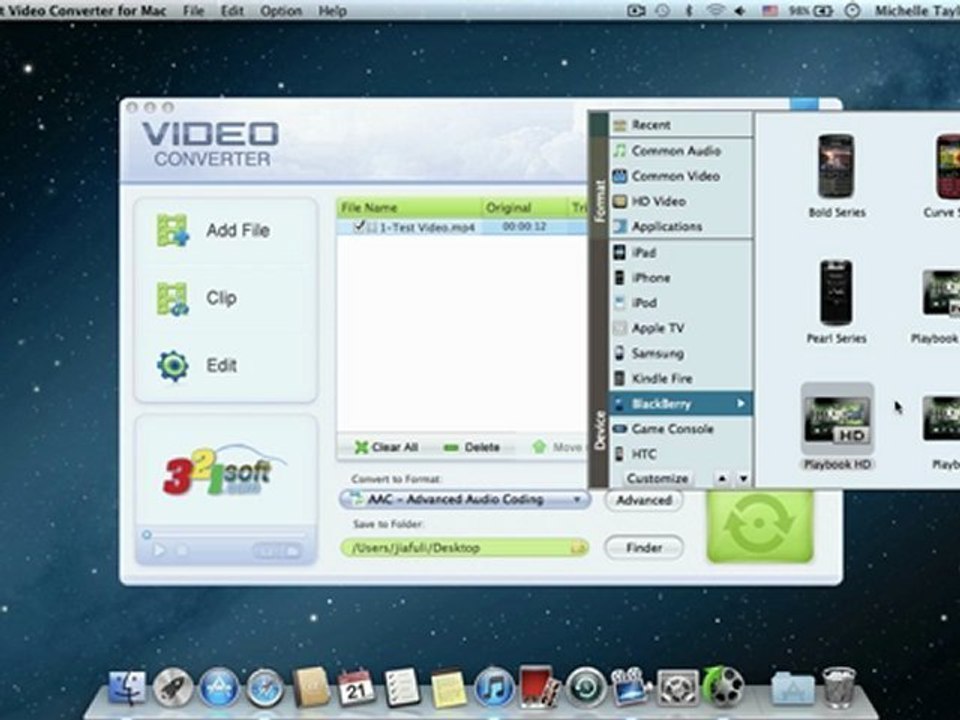The height and width of the screenshot is (720, 960).
Task: Open System Preferences from the Dock
Action: coord(677,688)
